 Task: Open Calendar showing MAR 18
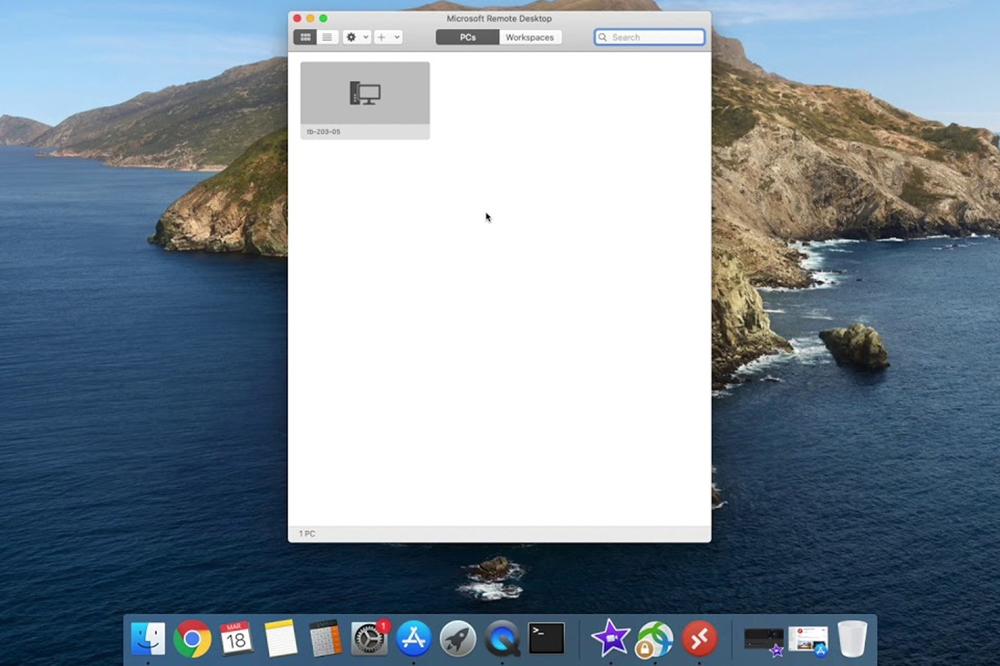[236, 639]
